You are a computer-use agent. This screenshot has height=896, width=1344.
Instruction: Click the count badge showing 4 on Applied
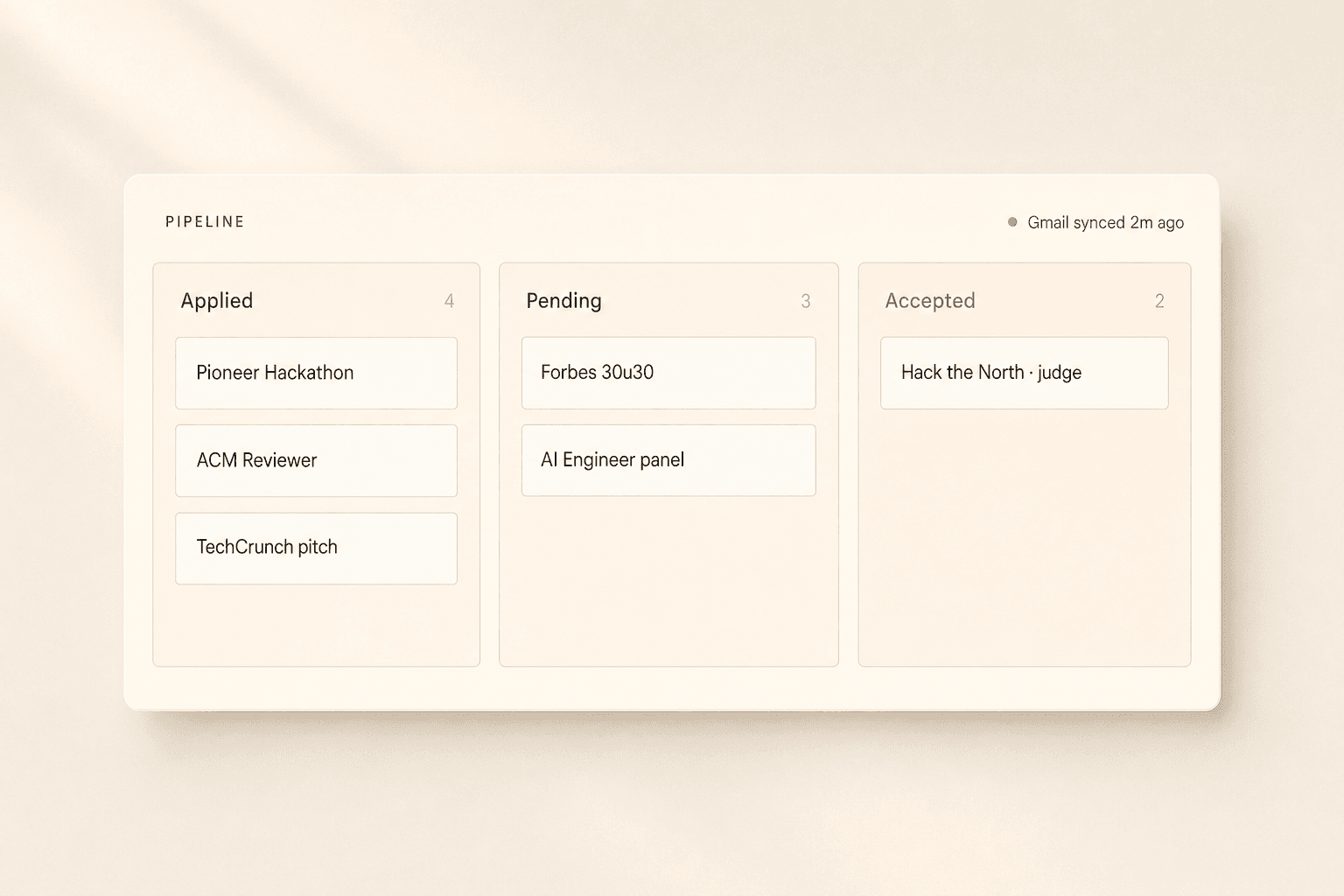[450, 301]
